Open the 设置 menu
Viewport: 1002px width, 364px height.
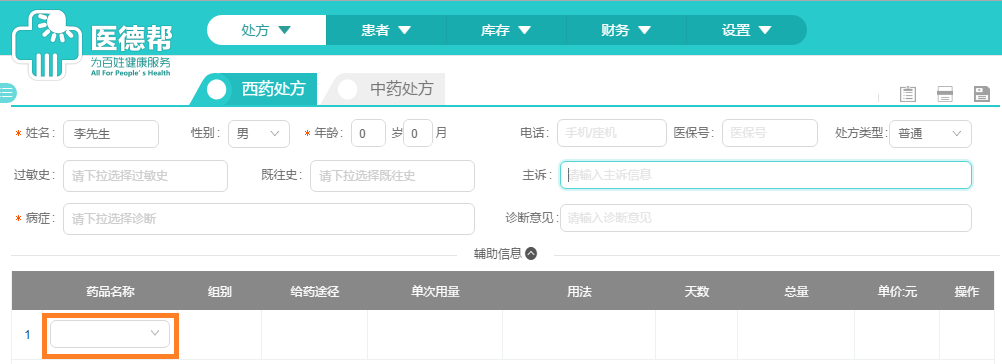pos(746,30)
